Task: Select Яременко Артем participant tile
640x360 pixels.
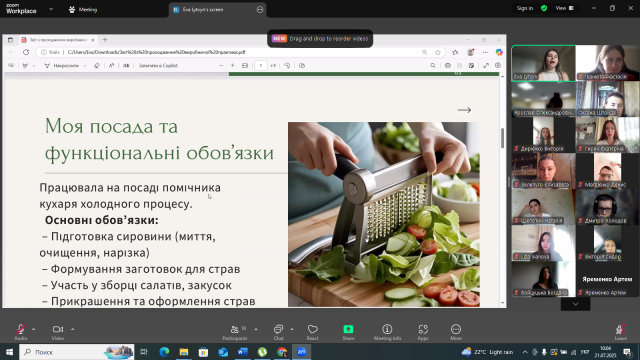Action: pyautogui.click(x=608, y=279)
